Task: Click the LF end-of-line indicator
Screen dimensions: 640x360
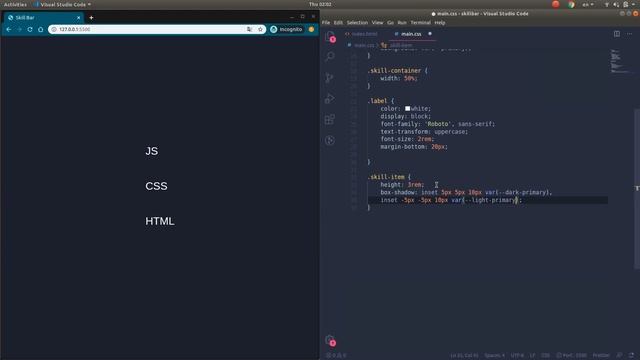Action: pyautogui.click(x=533, y=356)
